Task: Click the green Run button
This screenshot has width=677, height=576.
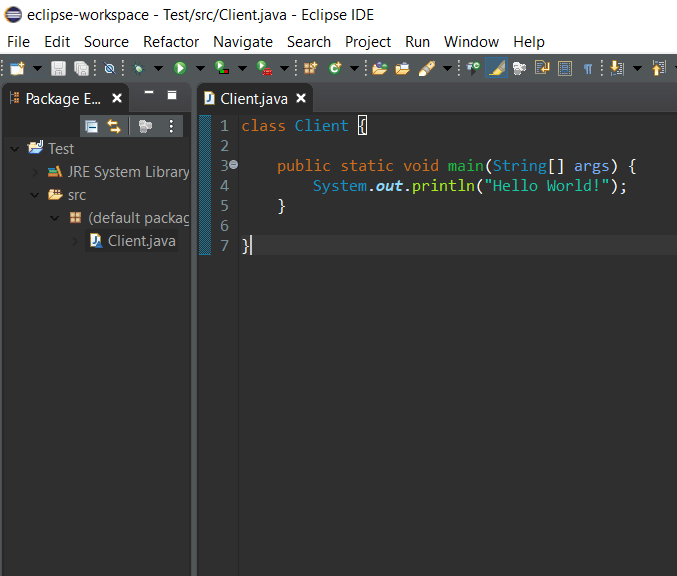Action: 180,68
